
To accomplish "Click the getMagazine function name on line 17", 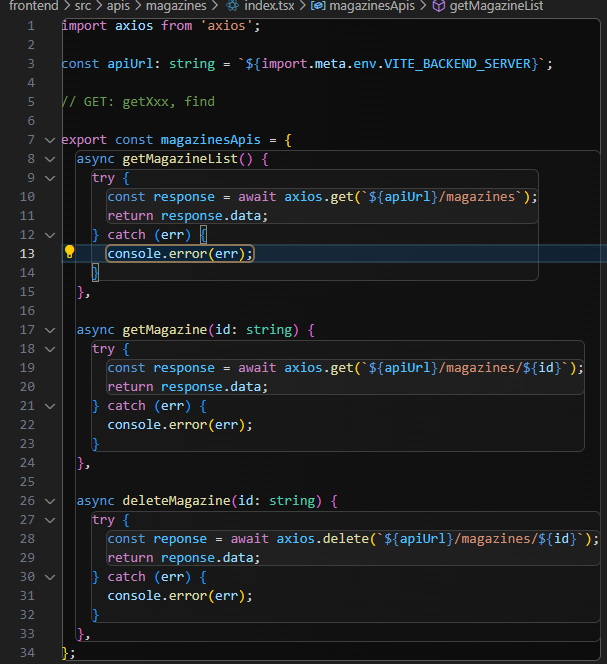I will click(x=165, y=330).
